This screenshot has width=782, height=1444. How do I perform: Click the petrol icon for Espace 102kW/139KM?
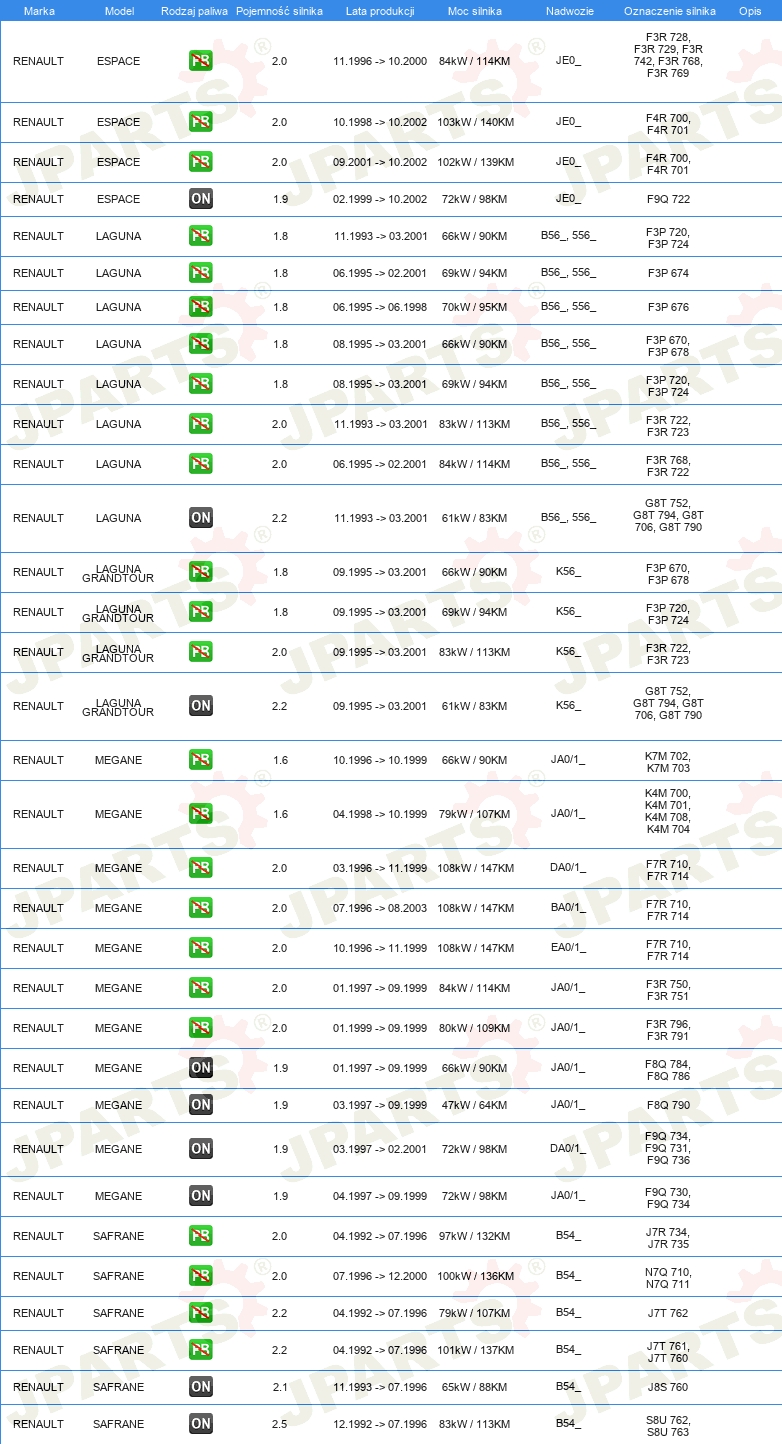click(x=200, y=162)
